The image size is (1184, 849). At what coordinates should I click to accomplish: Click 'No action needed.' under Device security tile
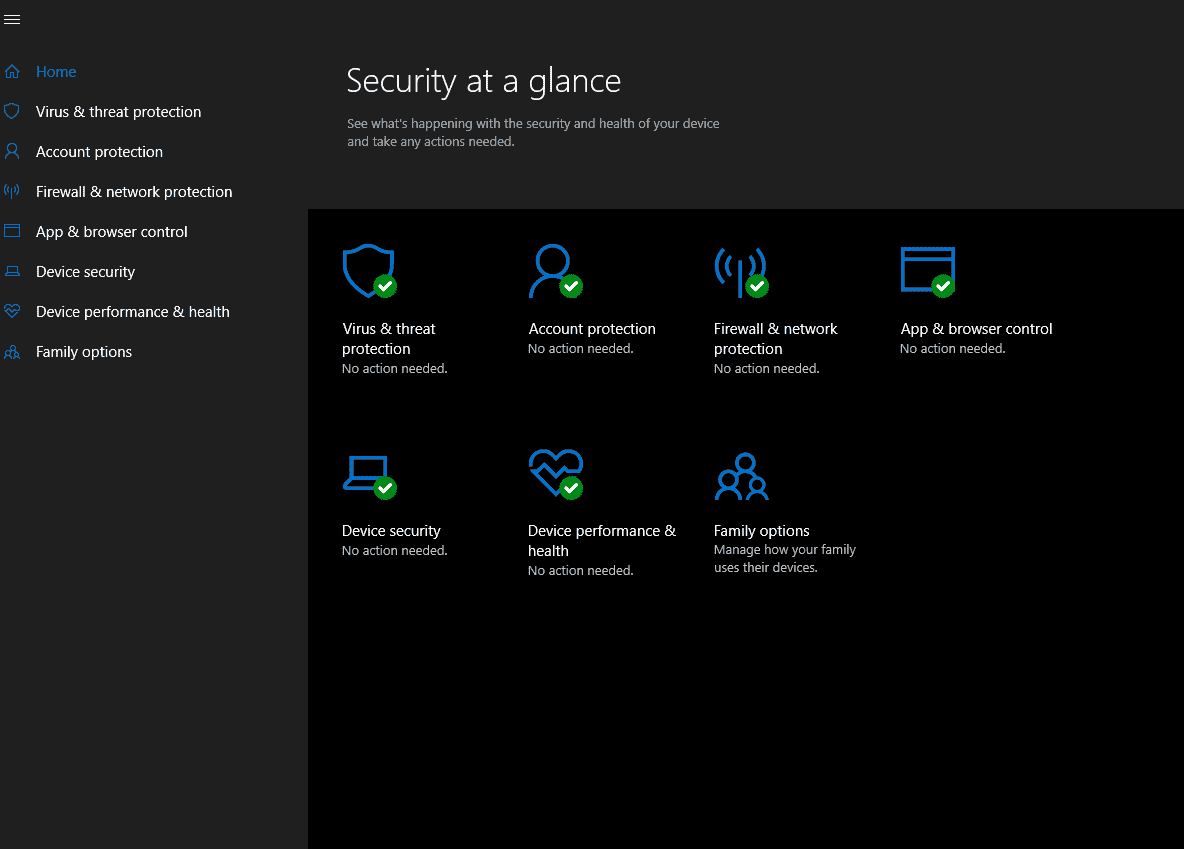(395, 551)
